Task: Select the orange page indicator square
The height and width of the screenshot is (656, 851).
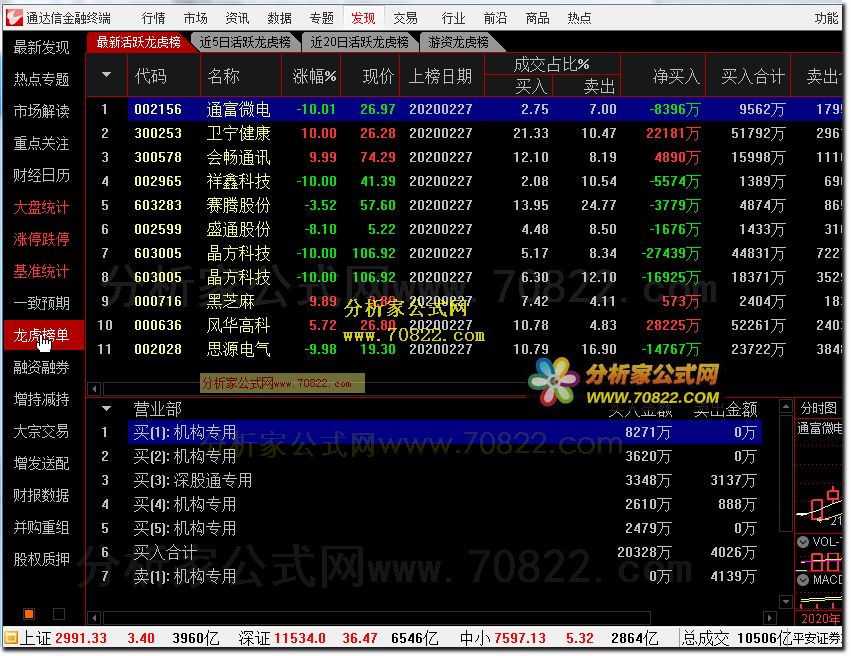Action: click(x=29, y=614)
